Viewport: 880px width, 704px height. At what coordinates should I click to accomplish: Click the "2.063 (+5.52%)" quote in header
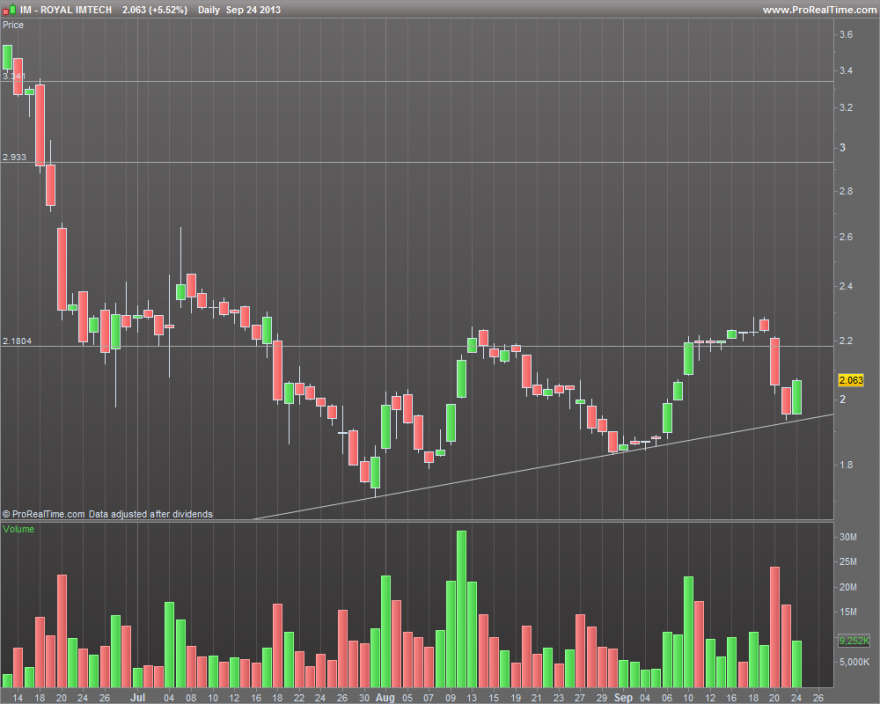coord(154,10)
